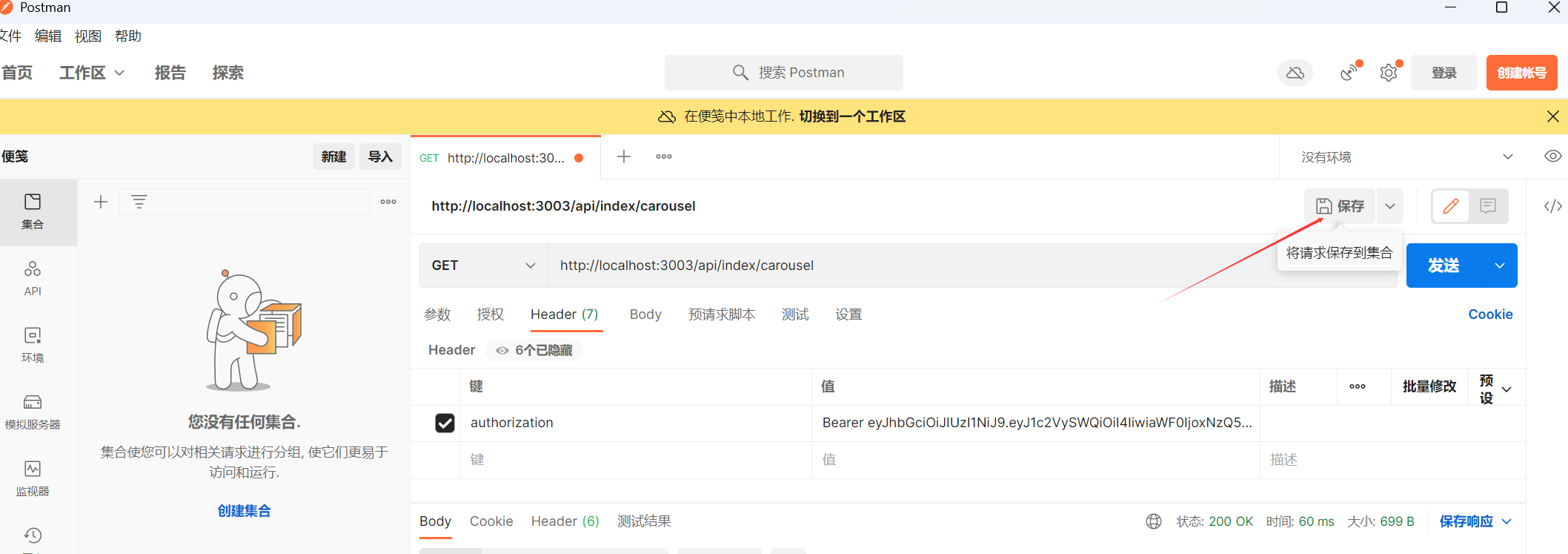Open settings gear icon in header
This screenshot has width=1568, height=554.
(1389, 73)
